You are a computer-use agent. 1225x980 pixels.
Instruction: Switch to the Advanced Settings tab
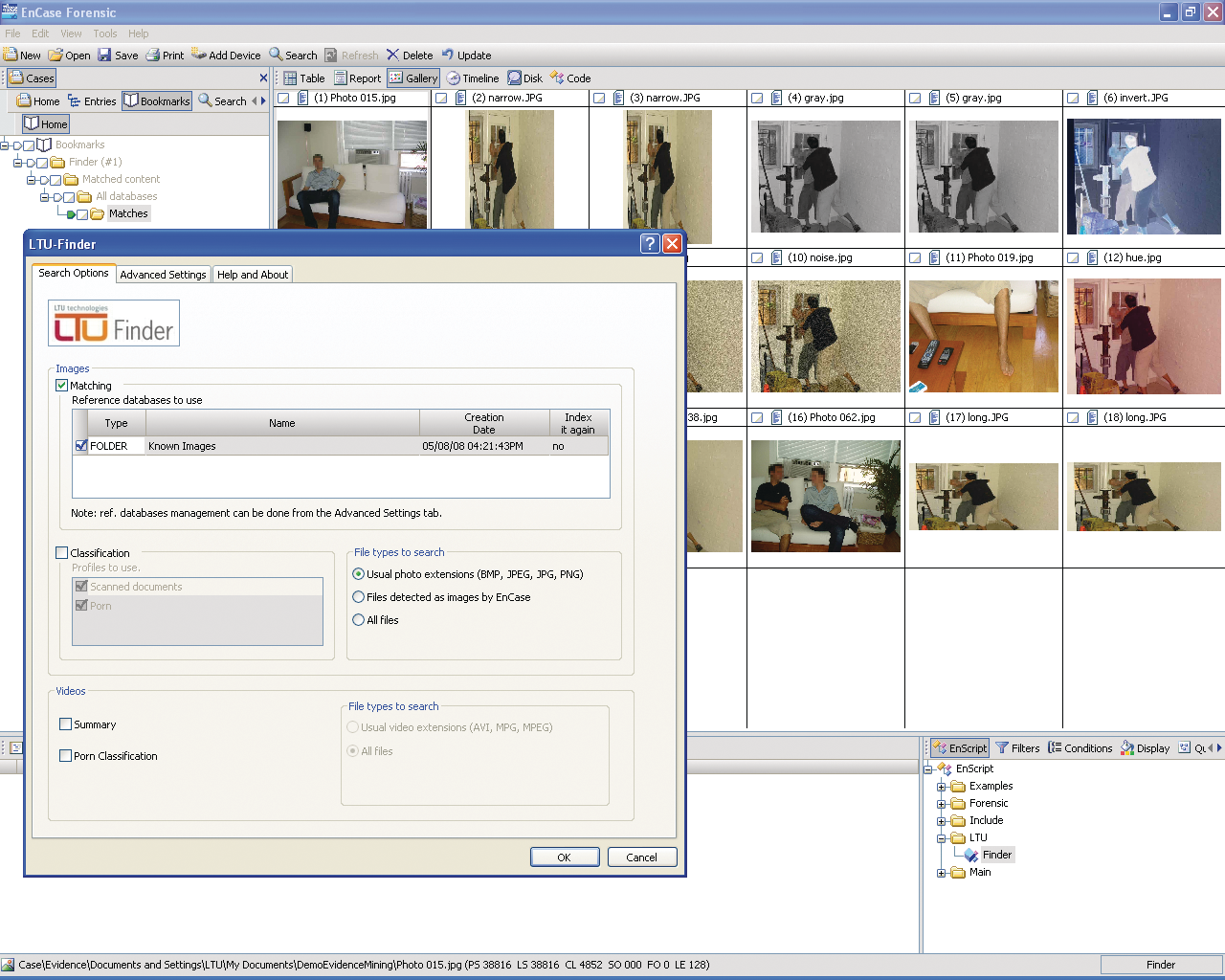163,275
